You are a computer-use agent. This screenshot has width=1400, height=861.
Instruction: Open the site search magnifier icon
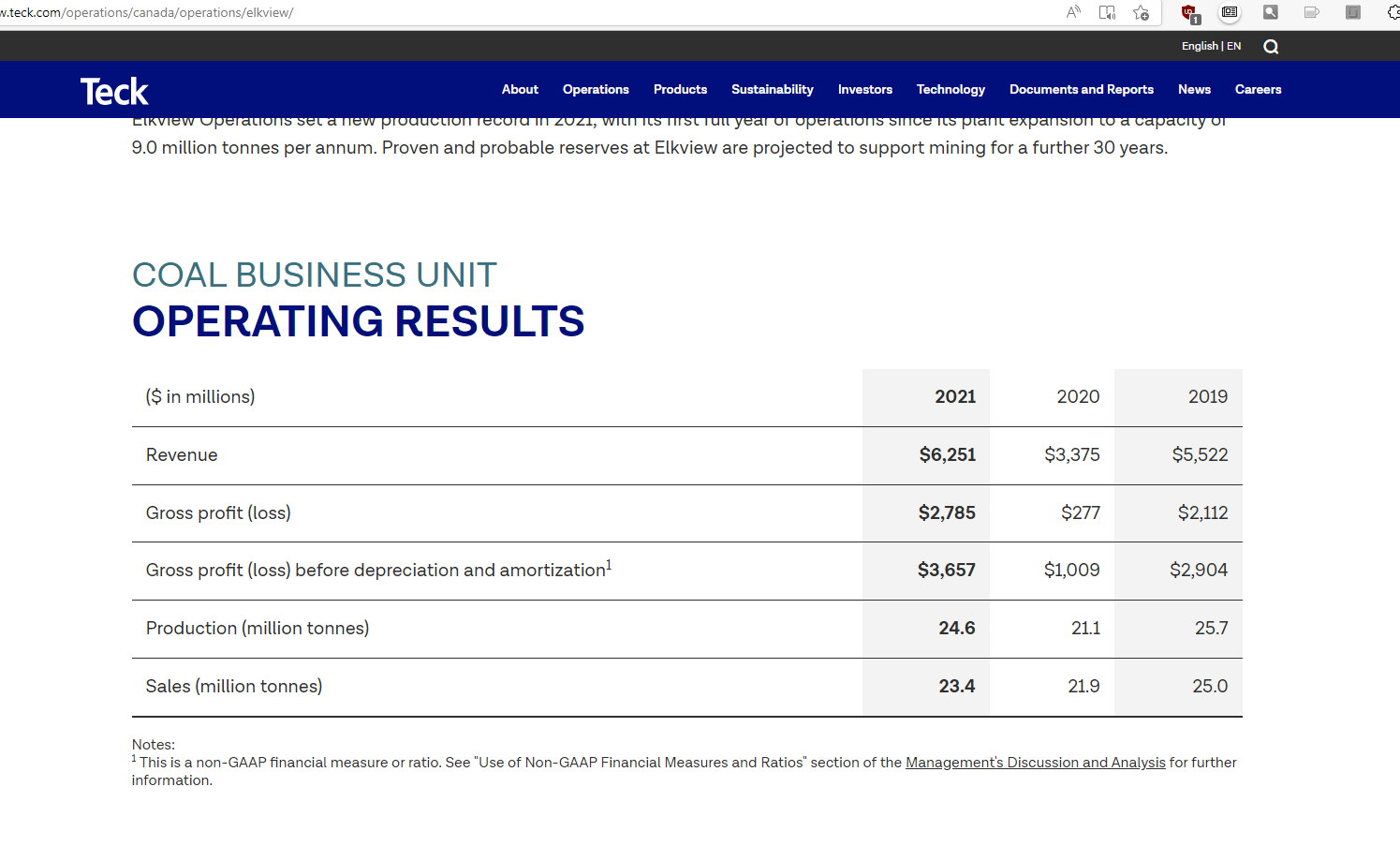[1271, 47]
